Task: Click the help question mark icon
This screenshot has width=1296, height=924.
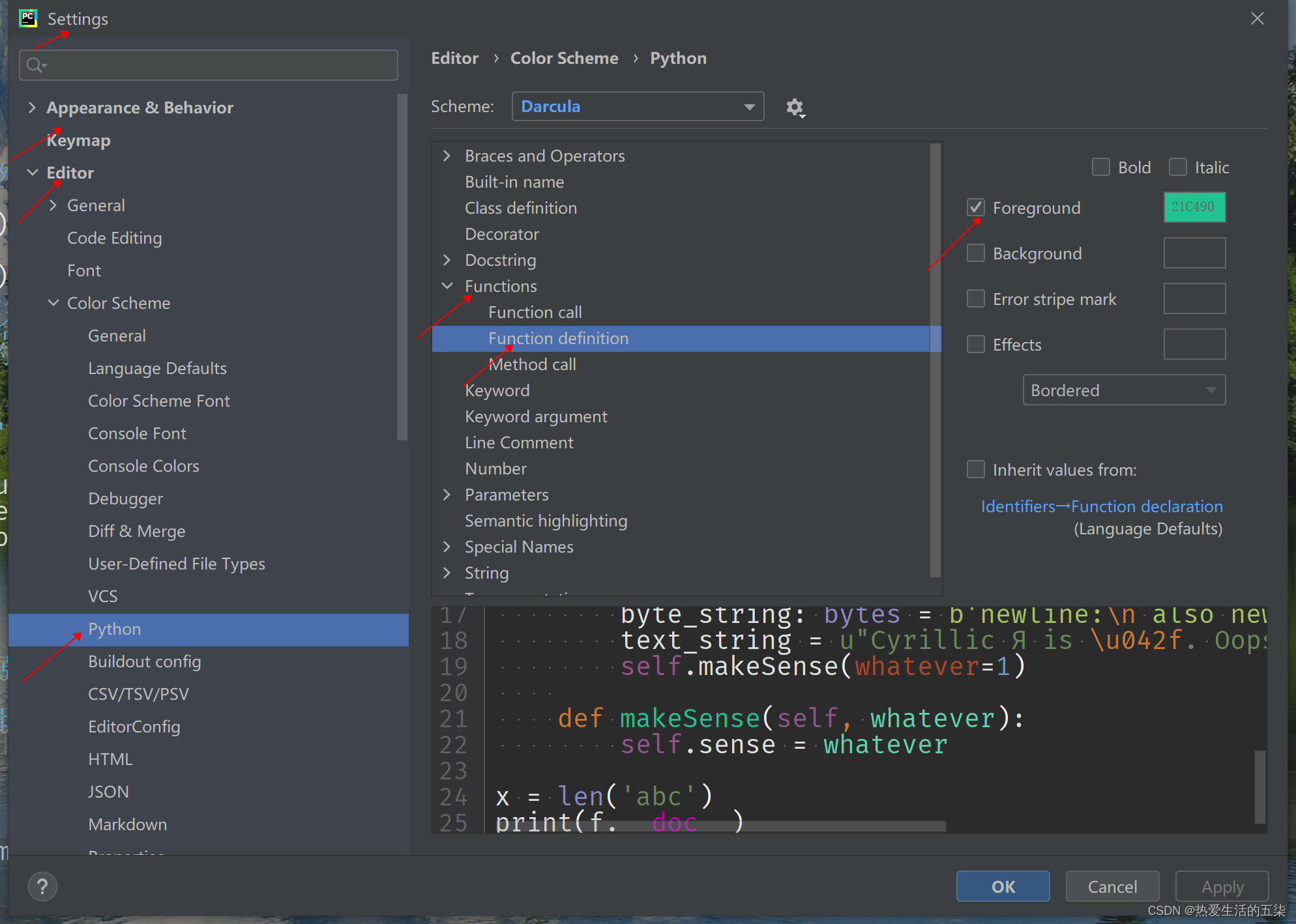Action: [x=42, y=886]
